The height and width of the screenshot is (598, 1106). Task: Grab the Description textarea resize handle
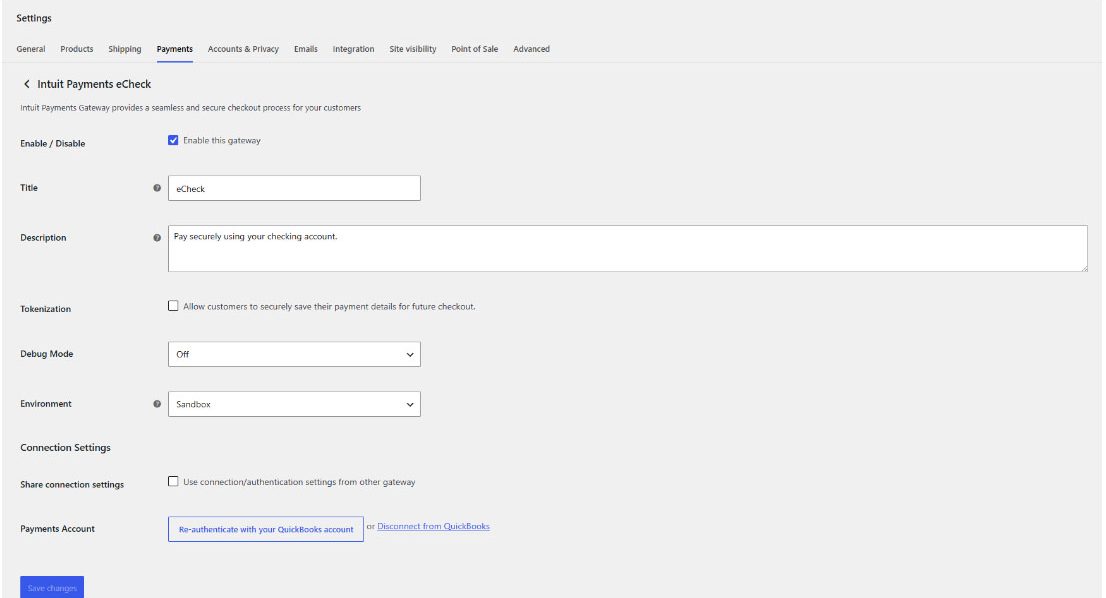[x=1084, y=268]
